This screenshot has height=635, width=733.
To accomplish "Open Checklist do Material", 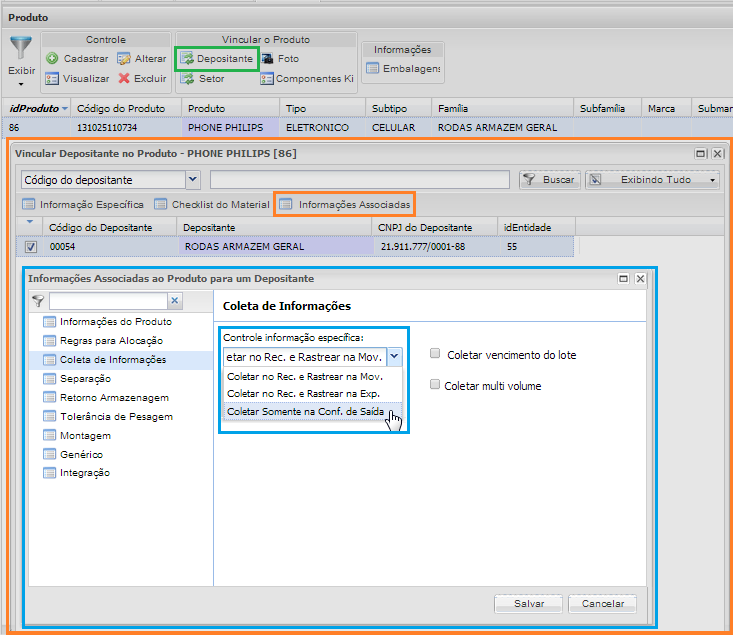I will pyautogui.click(x=212, y=204).
